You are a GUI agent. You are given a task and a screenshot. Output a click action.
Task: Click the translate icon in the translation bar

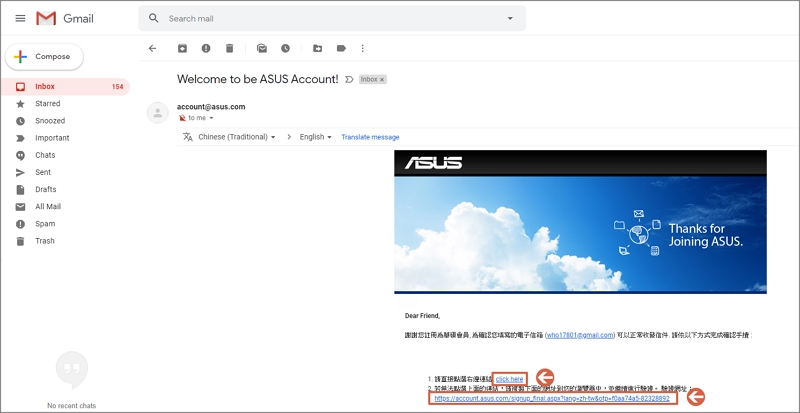pyautogui.click(x=188, y=137)
